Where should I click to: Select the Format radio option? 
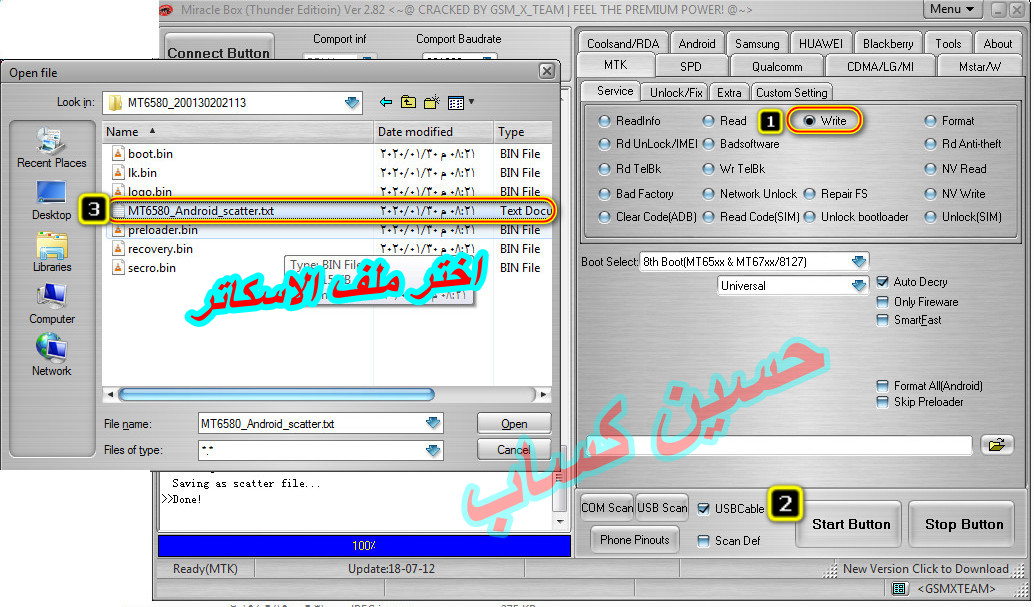930,121
